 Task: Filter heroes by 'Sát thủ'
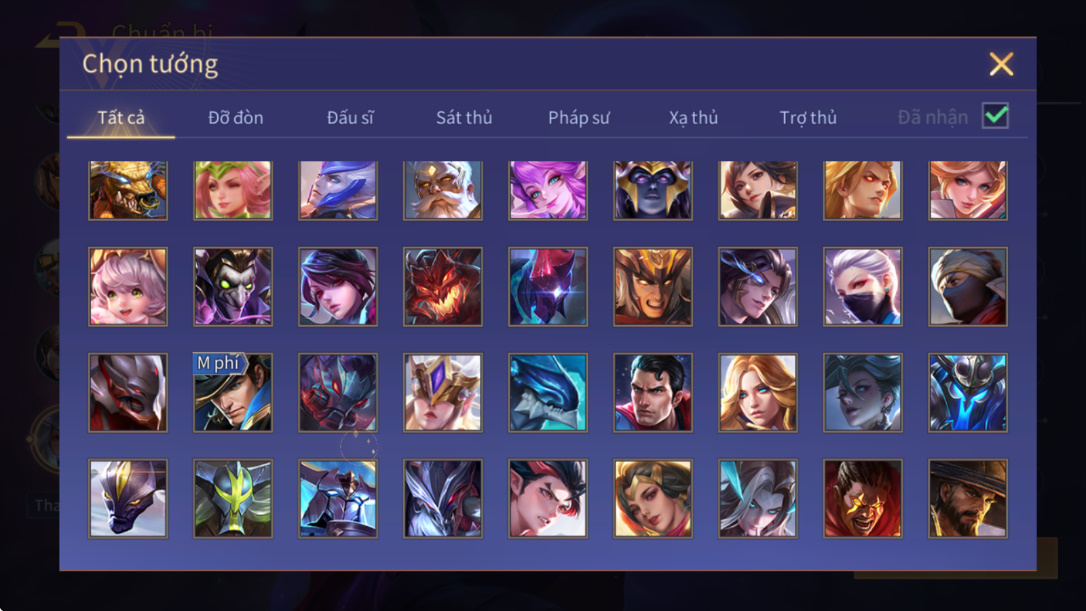point(464,118)
